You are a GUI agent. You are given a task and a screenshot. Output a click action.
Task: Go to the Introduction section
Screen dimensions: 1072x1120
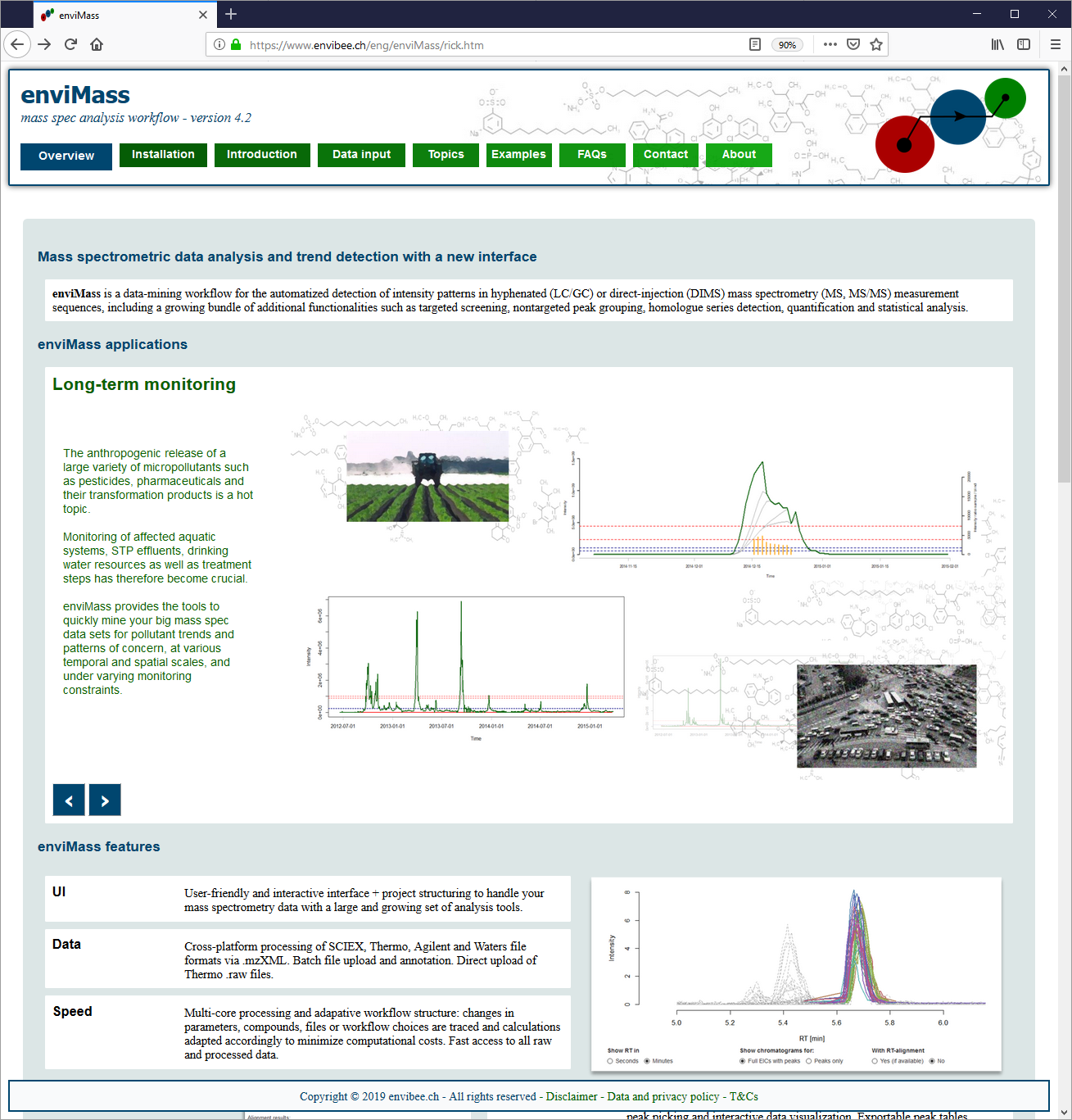262,155
